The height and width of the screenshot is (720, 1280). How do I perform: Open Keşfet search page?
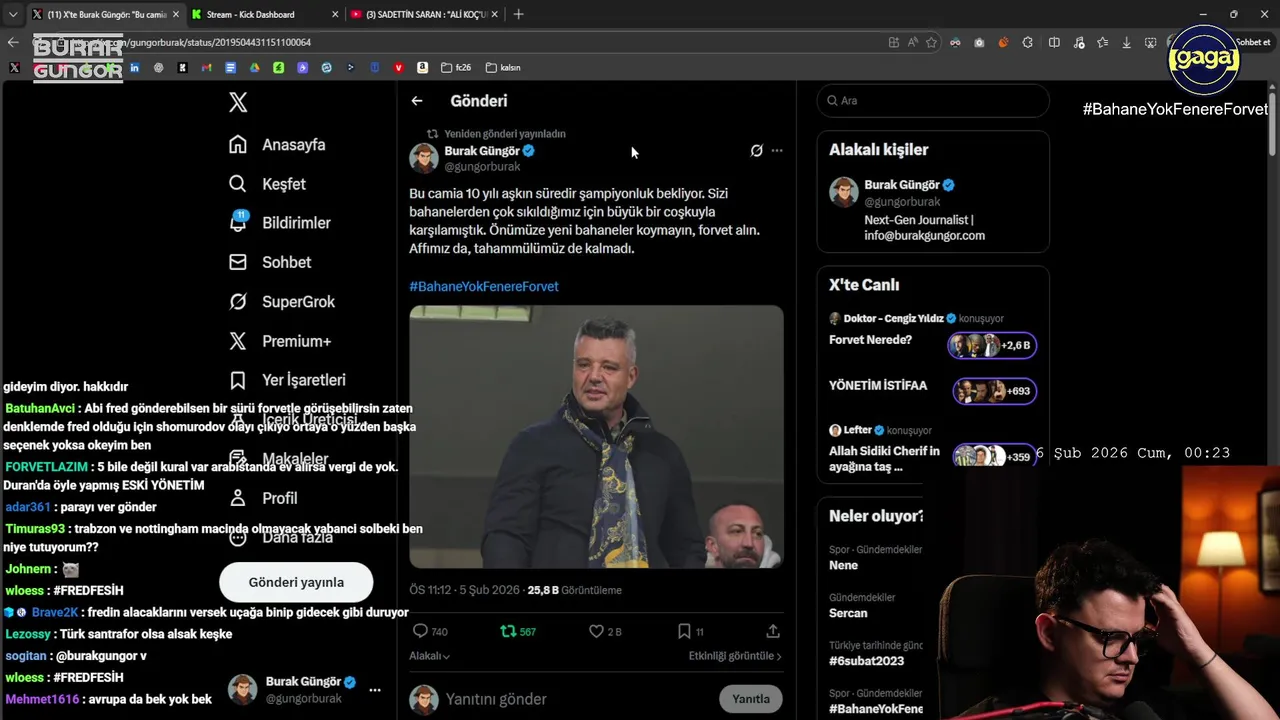click(x=267, y=184)
